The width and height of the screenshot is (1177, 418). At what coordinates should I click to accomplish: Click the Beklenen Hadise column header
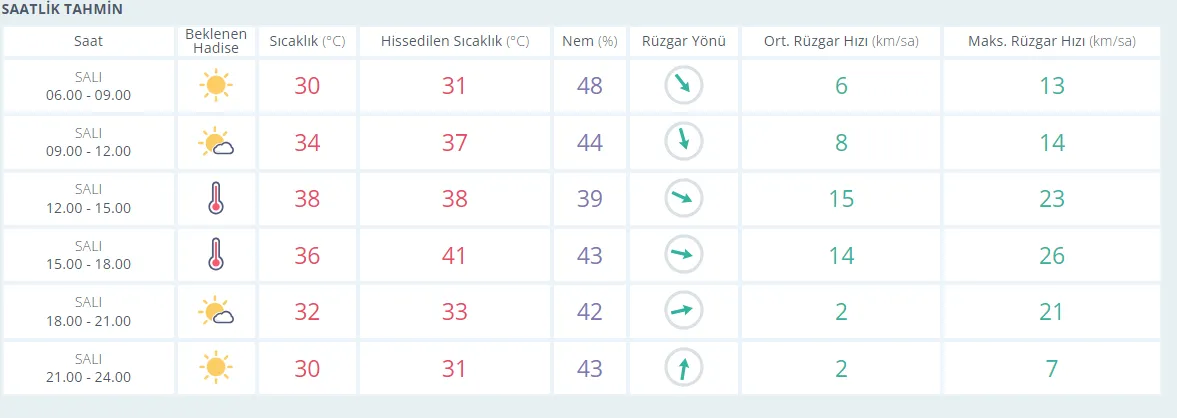[215, 41]
